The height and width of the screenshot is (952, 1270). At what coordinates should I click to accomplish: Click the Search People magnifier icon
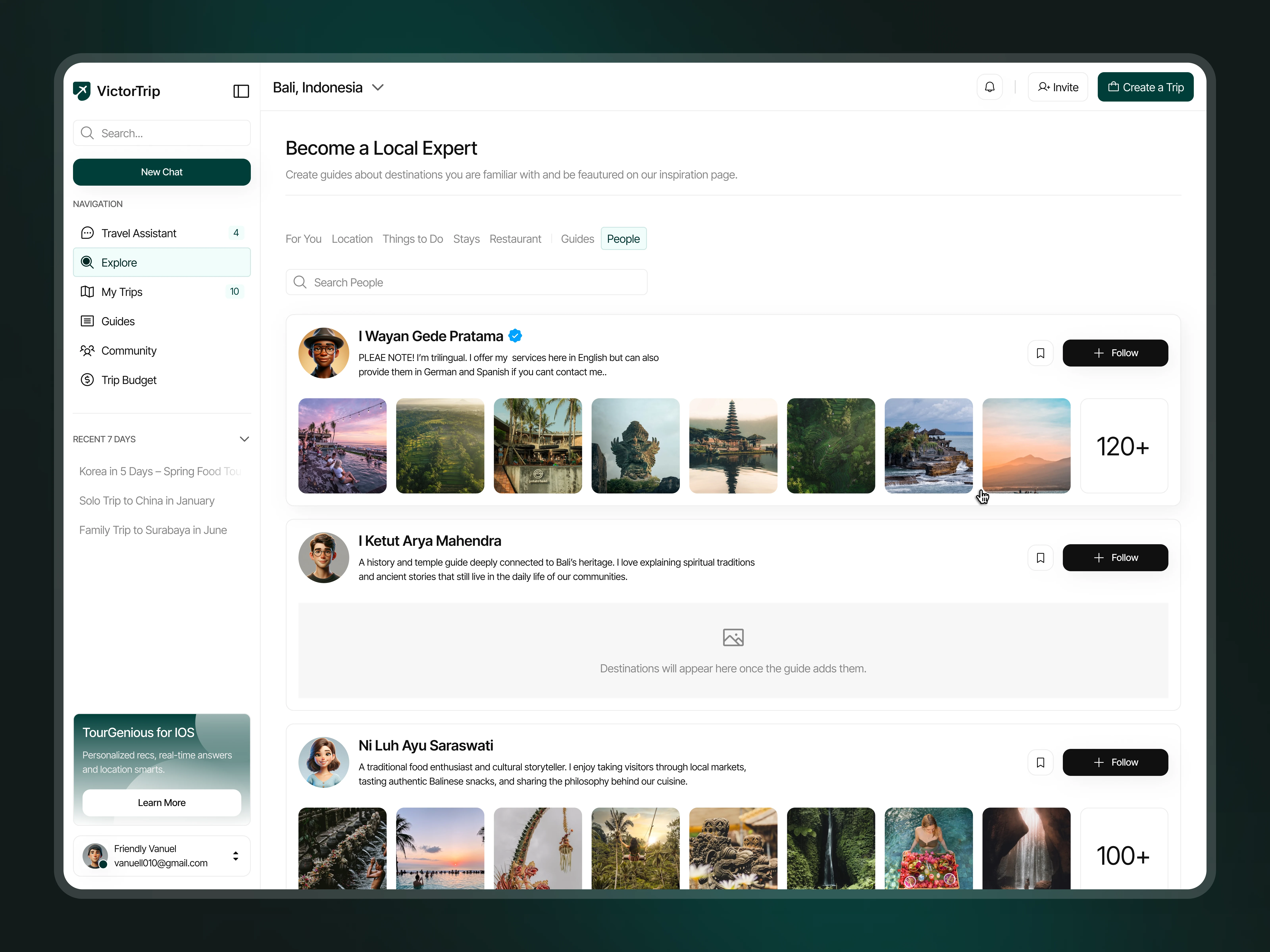(300, 282)
